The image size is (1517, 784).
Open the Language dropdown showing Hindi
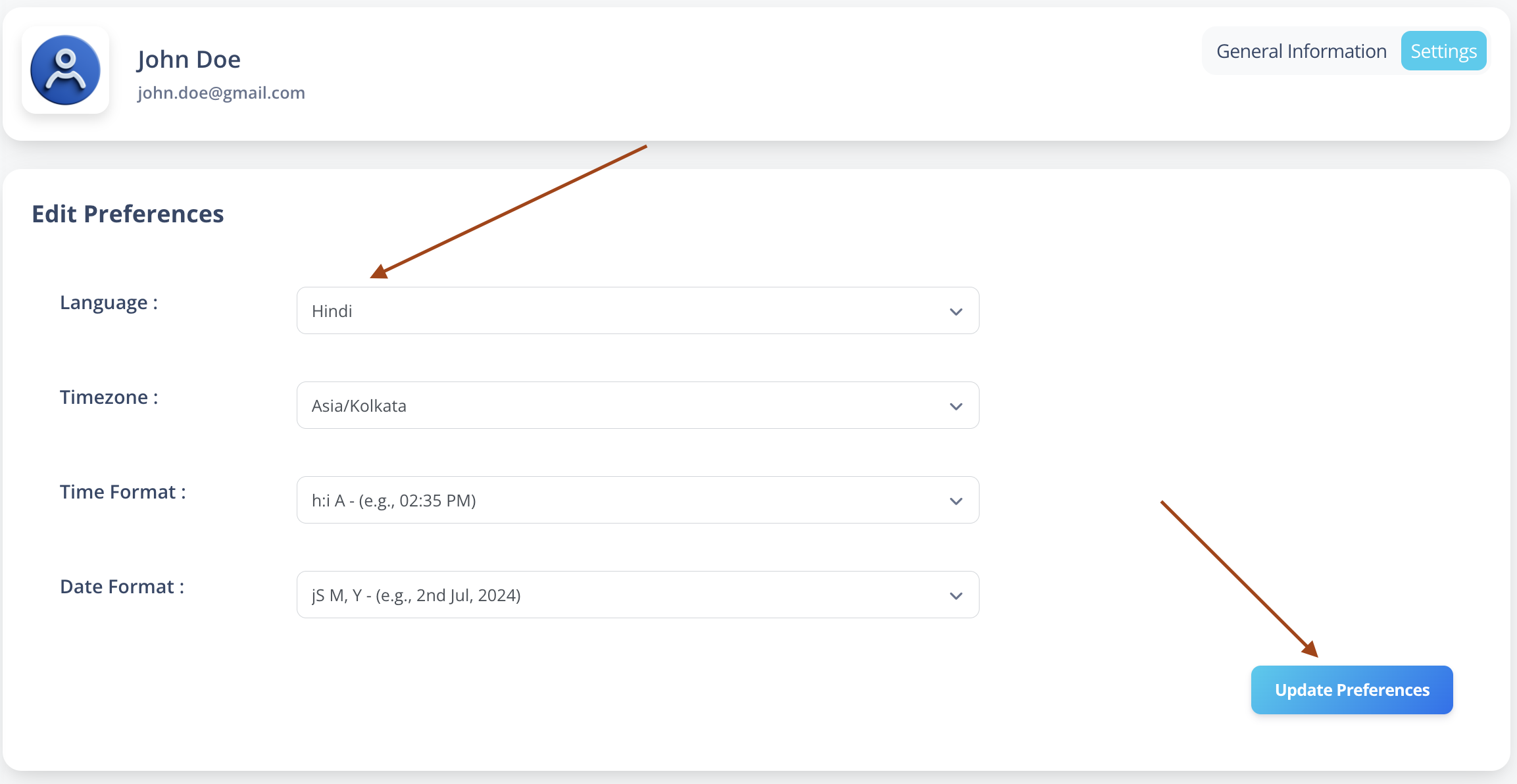point(637,310)
